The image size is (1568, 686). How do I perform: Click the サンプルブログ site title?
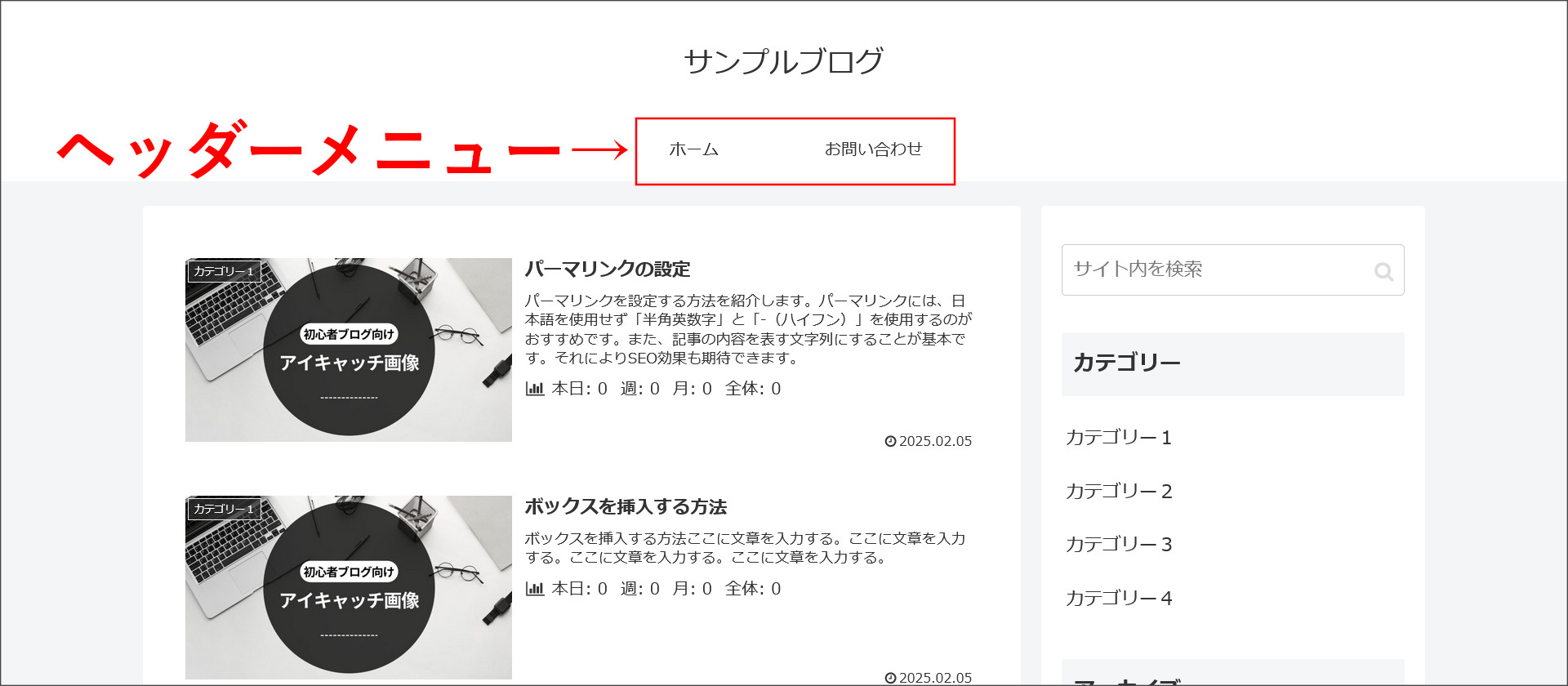coord(784,61)
